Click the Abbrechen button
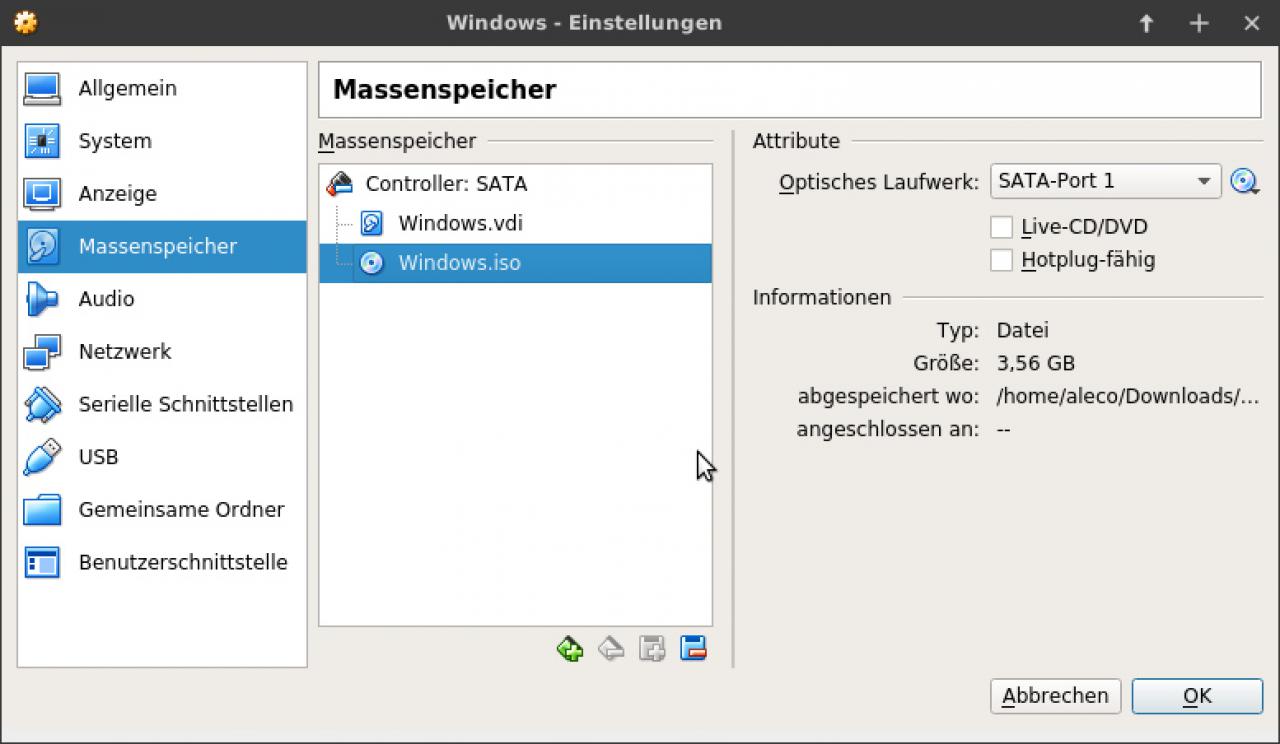 (x=1055, y=696)
